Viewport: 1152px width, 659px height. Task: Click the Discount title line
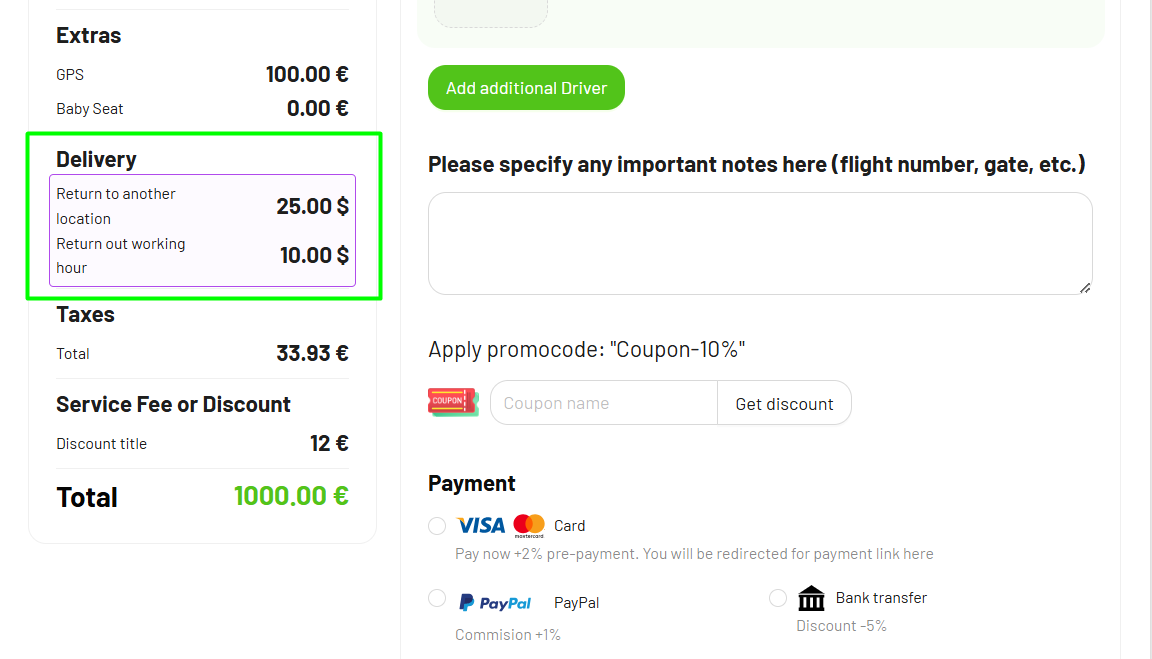(x=202, y=444)
